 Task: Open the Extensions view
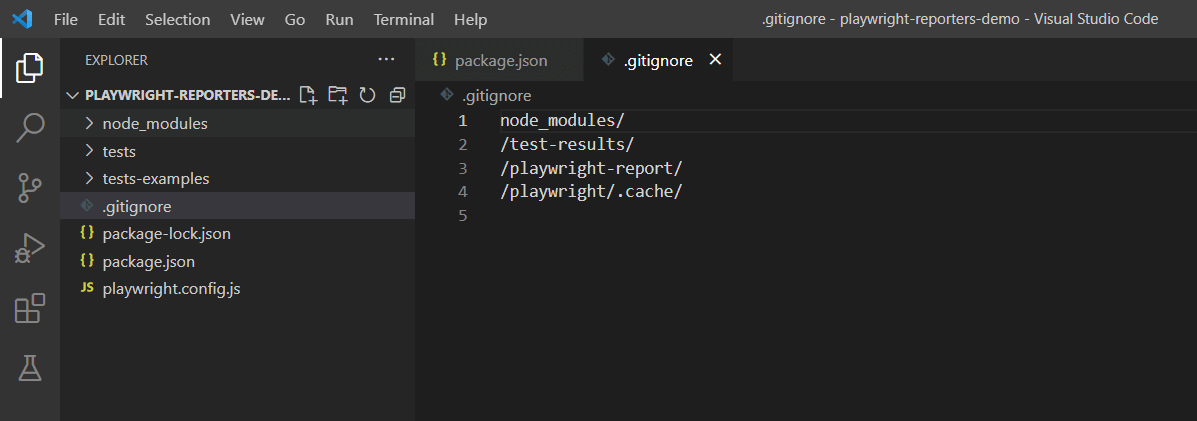click(x=30, y=308)
